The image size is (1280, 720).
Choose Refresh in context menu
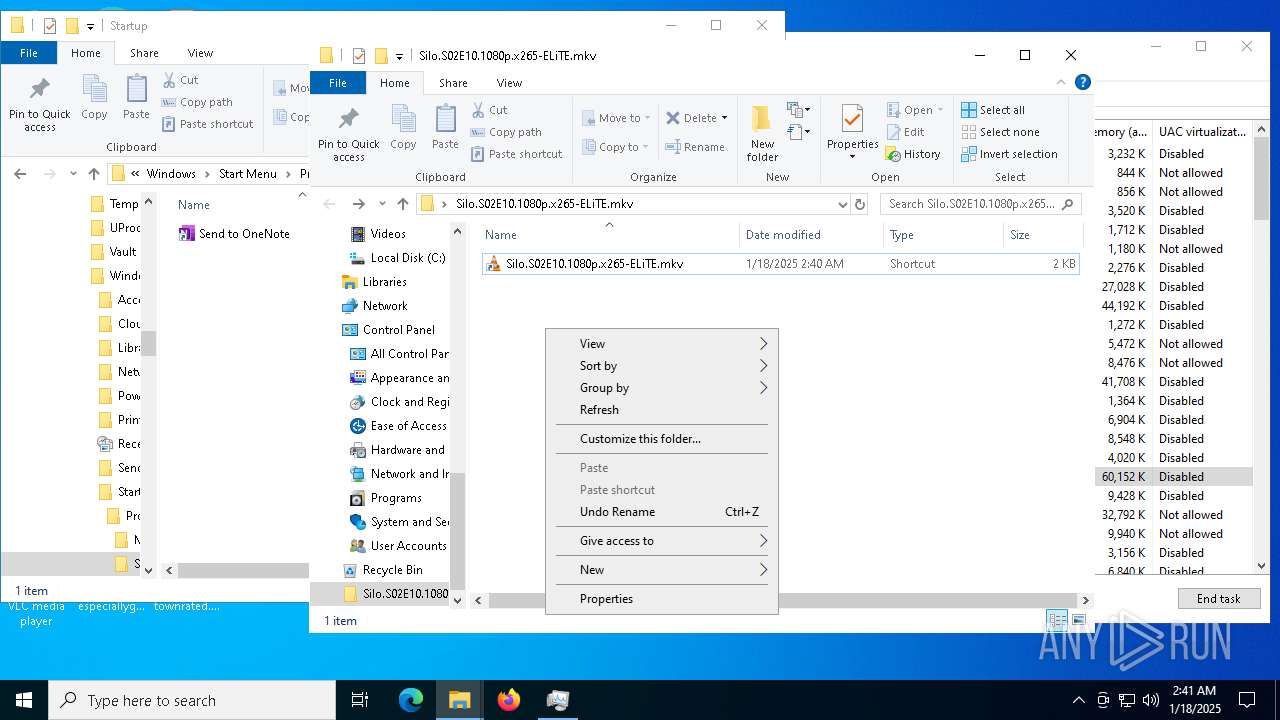pyautogui.click(x=662, y=410)
